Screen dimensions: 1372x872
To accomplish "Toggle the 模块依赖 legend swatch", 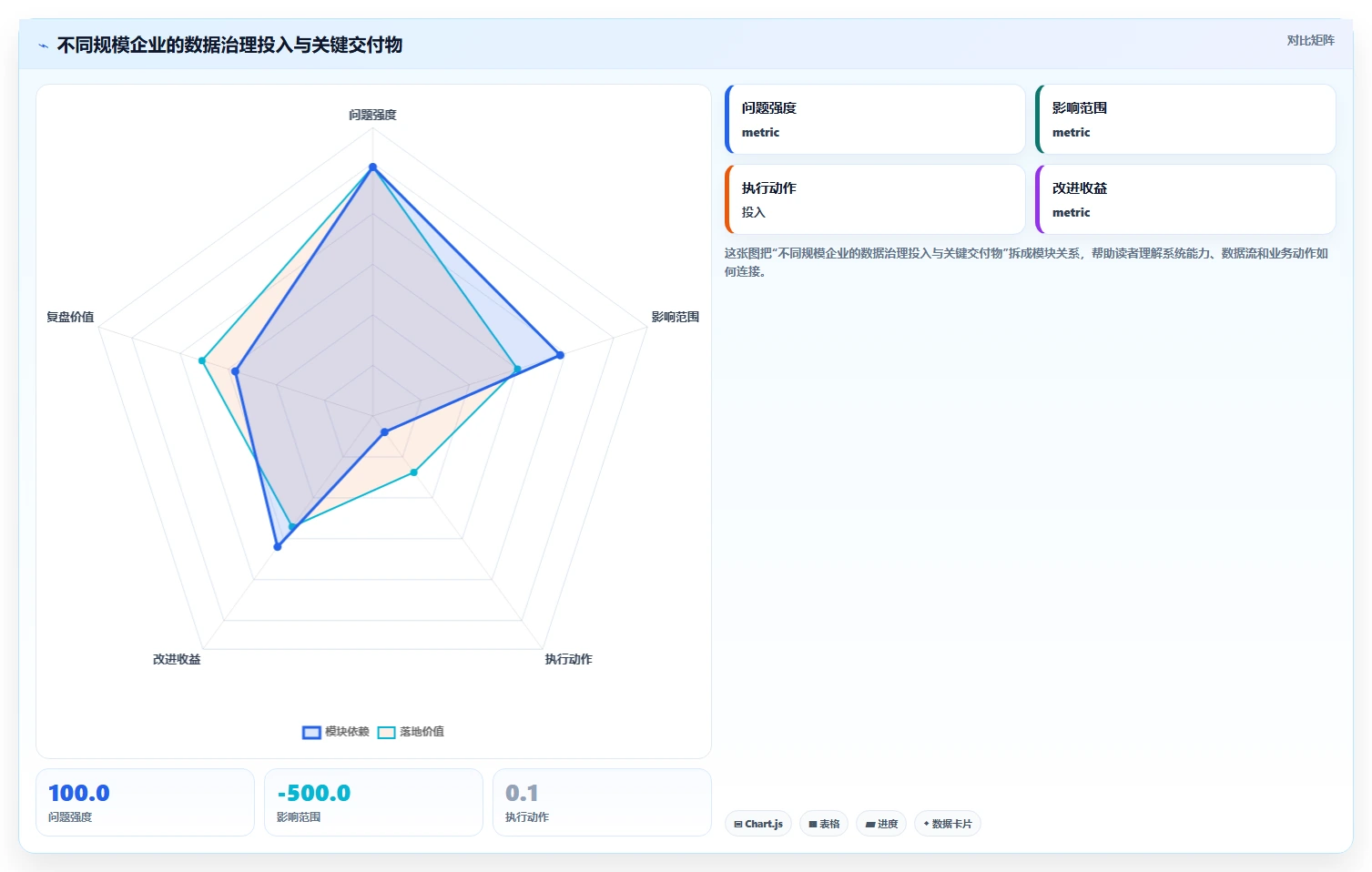I will (x=311, y=733).
